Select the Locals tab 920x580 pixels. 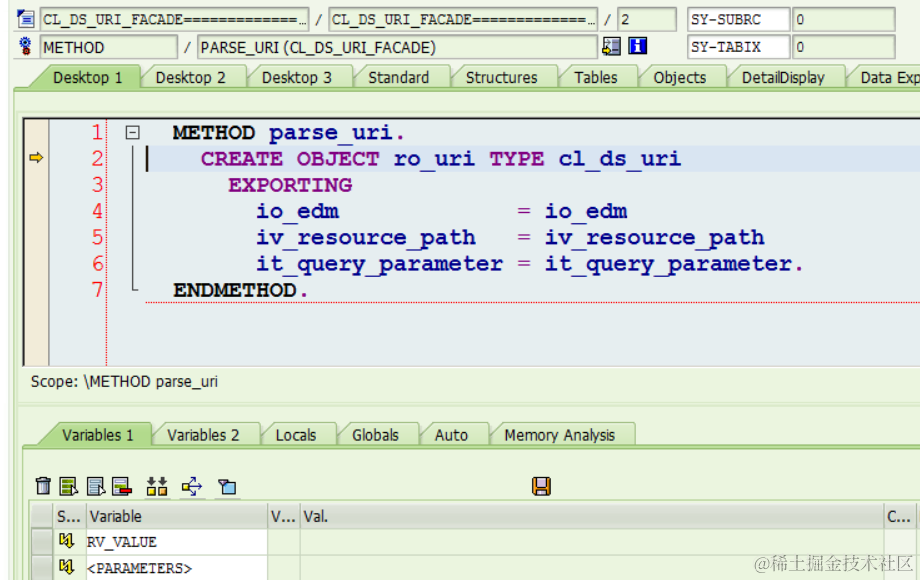(x=296, y=435)
